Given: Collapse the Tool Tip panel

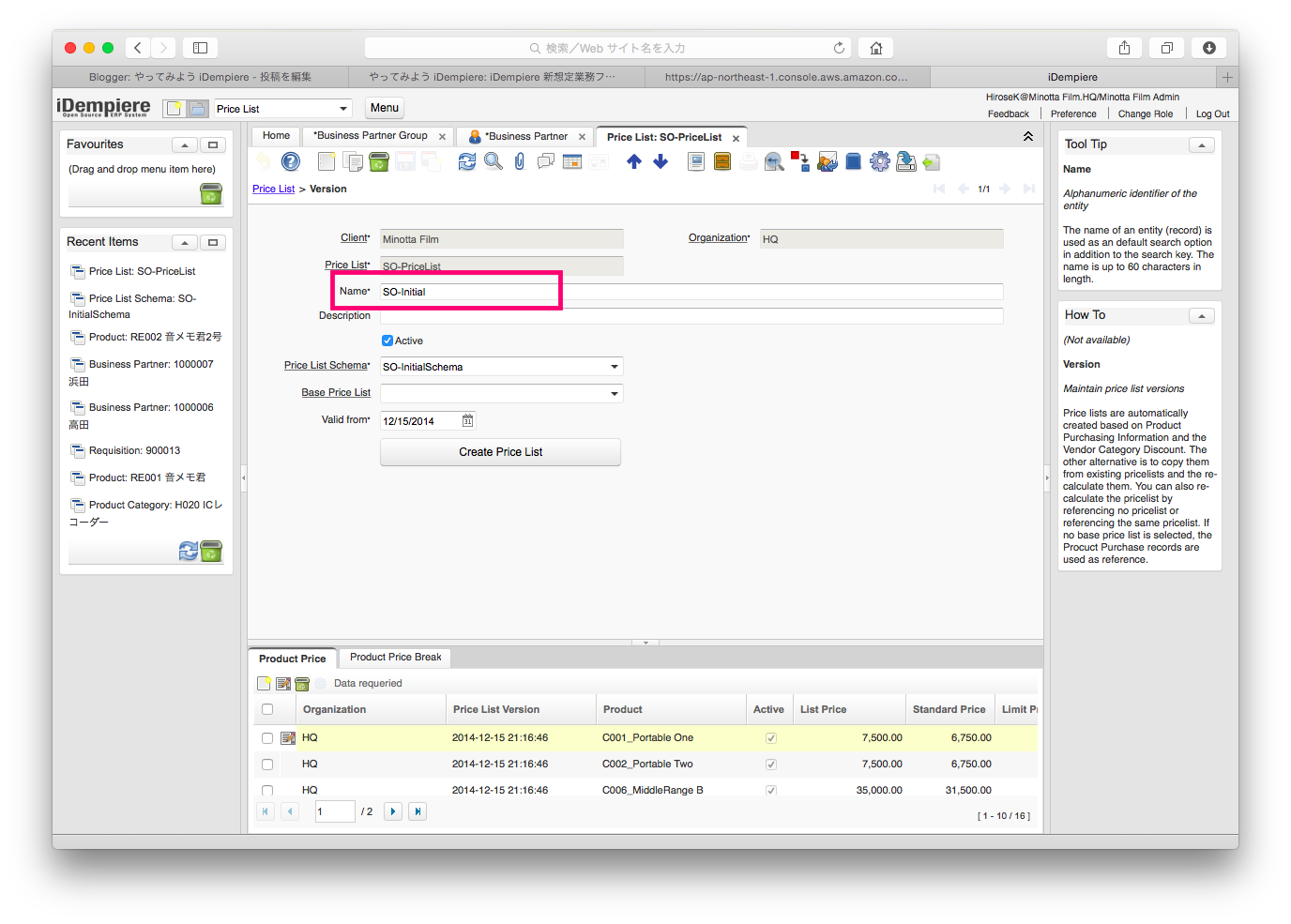Looking at the screenshot, I should (1202, 145).
